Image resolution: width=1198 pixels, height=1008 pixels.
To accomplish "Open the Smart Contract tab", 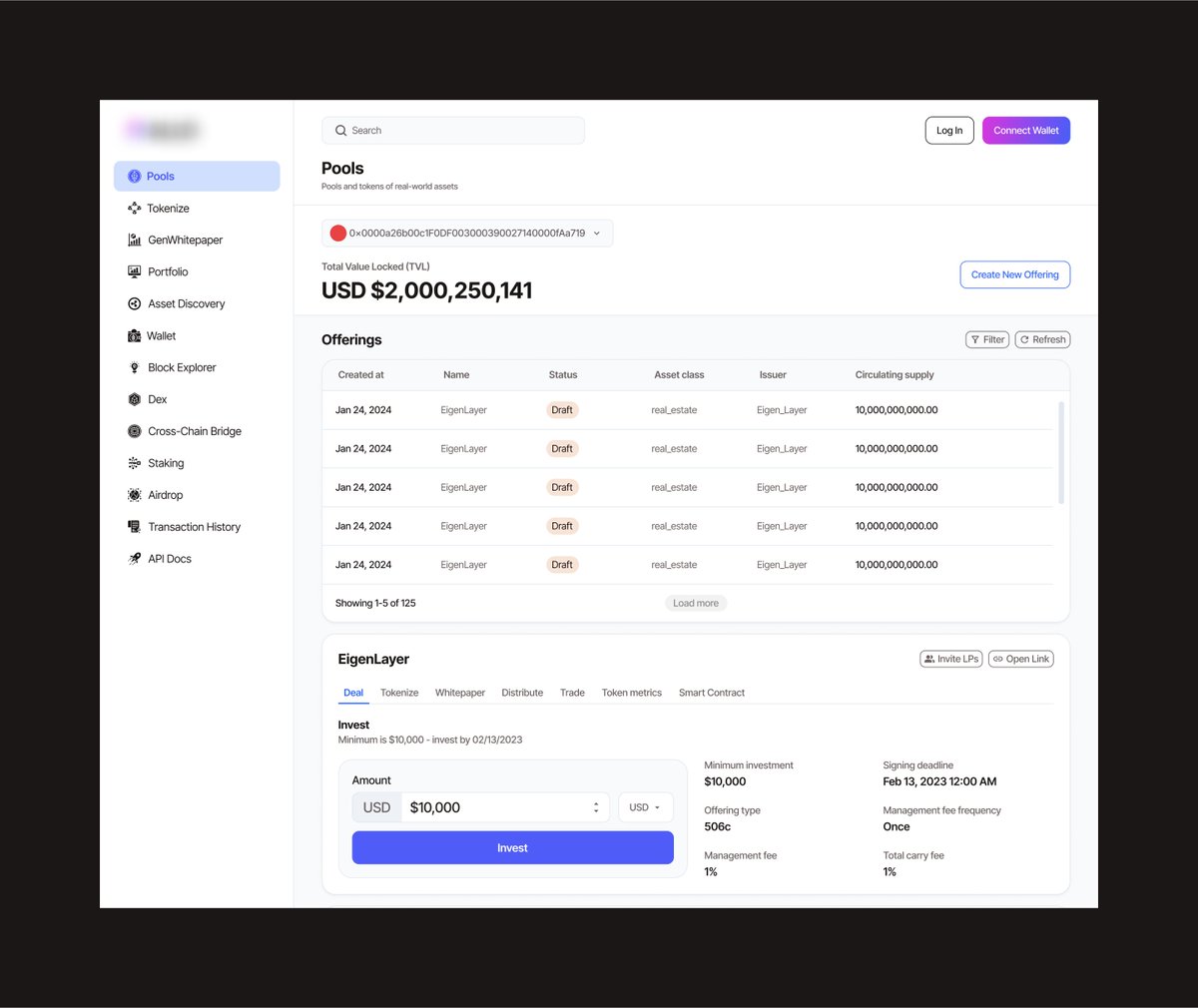I will pos(712,693).
